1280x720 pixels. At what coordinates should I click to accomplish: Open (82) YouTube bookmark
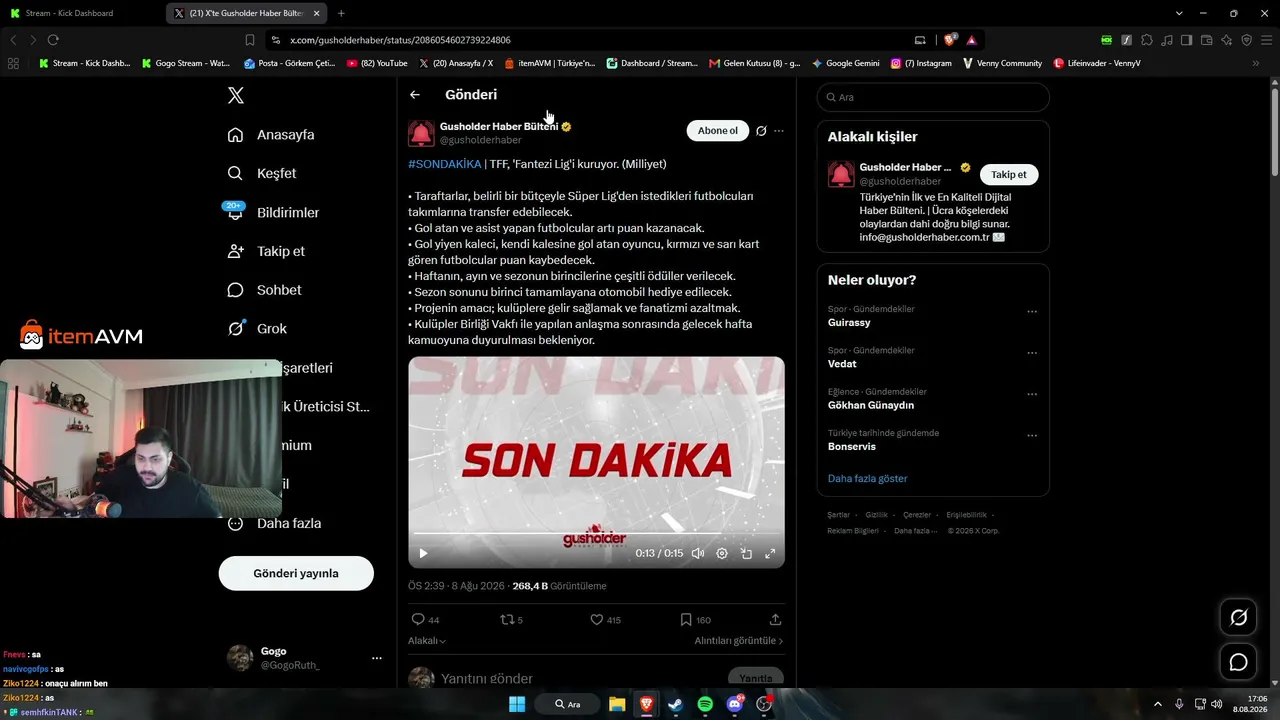click(x=377, y=63)
